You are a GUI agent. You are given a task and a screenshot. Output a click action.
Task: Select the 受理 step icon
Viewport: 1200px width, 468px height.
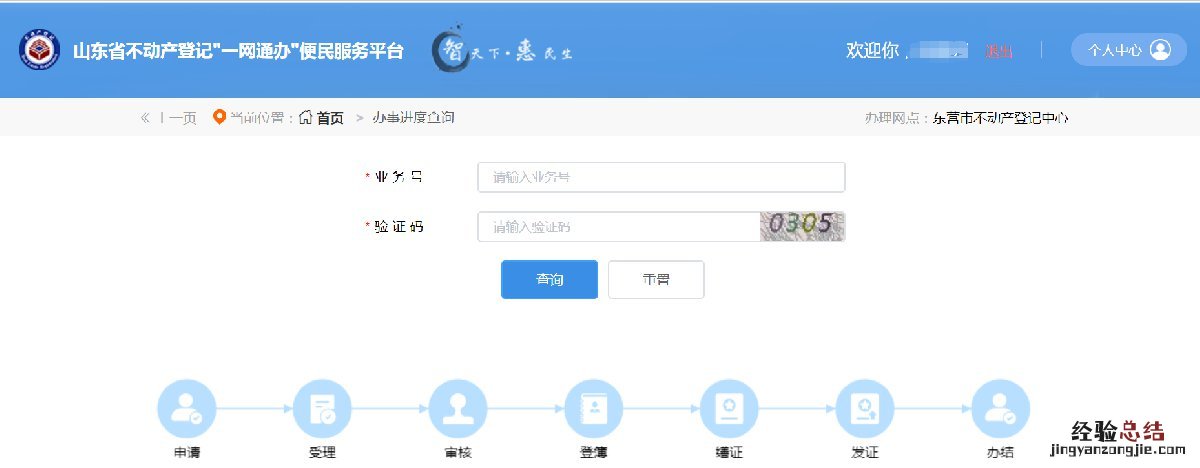[322, 409]
